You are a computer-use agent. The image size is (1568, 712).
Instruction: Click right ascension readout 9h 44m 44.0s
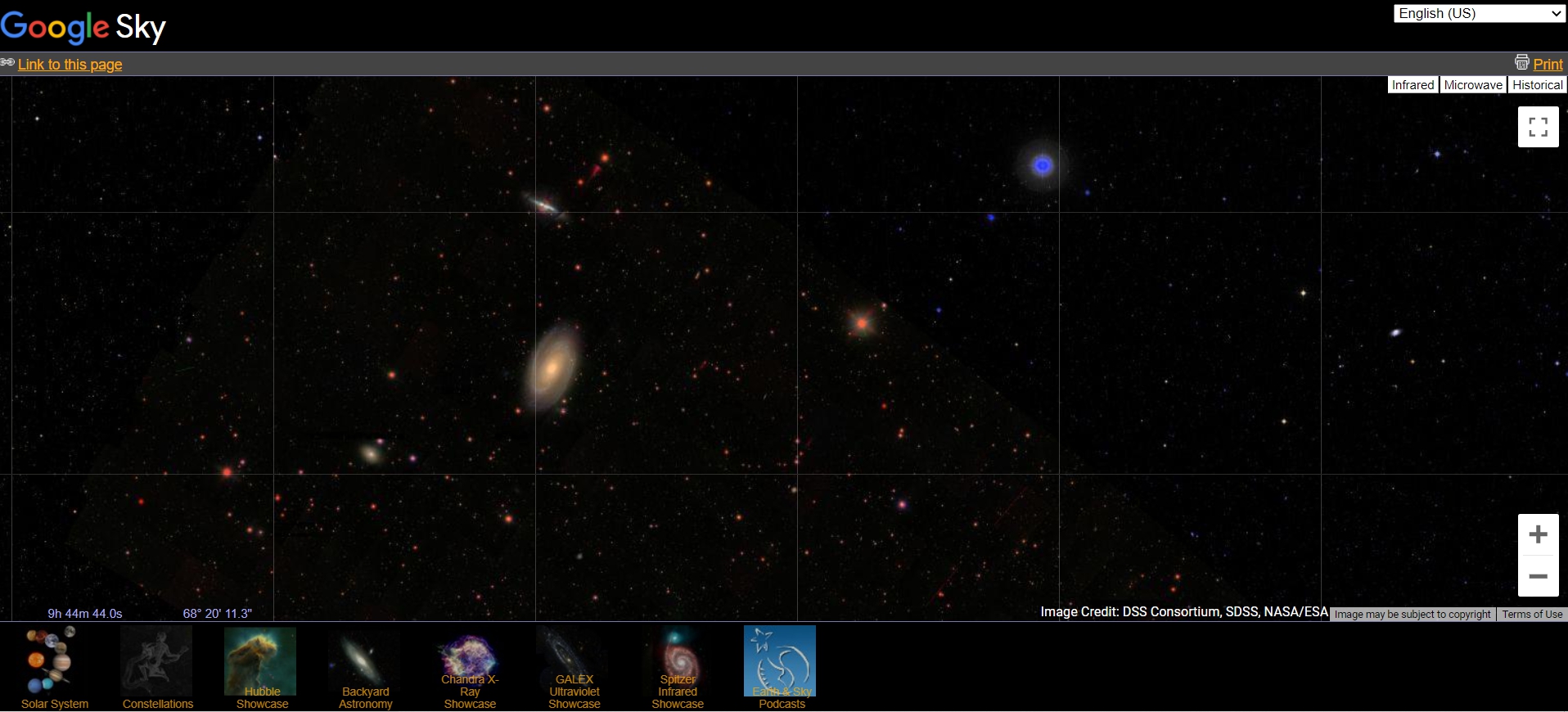coord(85,614)
